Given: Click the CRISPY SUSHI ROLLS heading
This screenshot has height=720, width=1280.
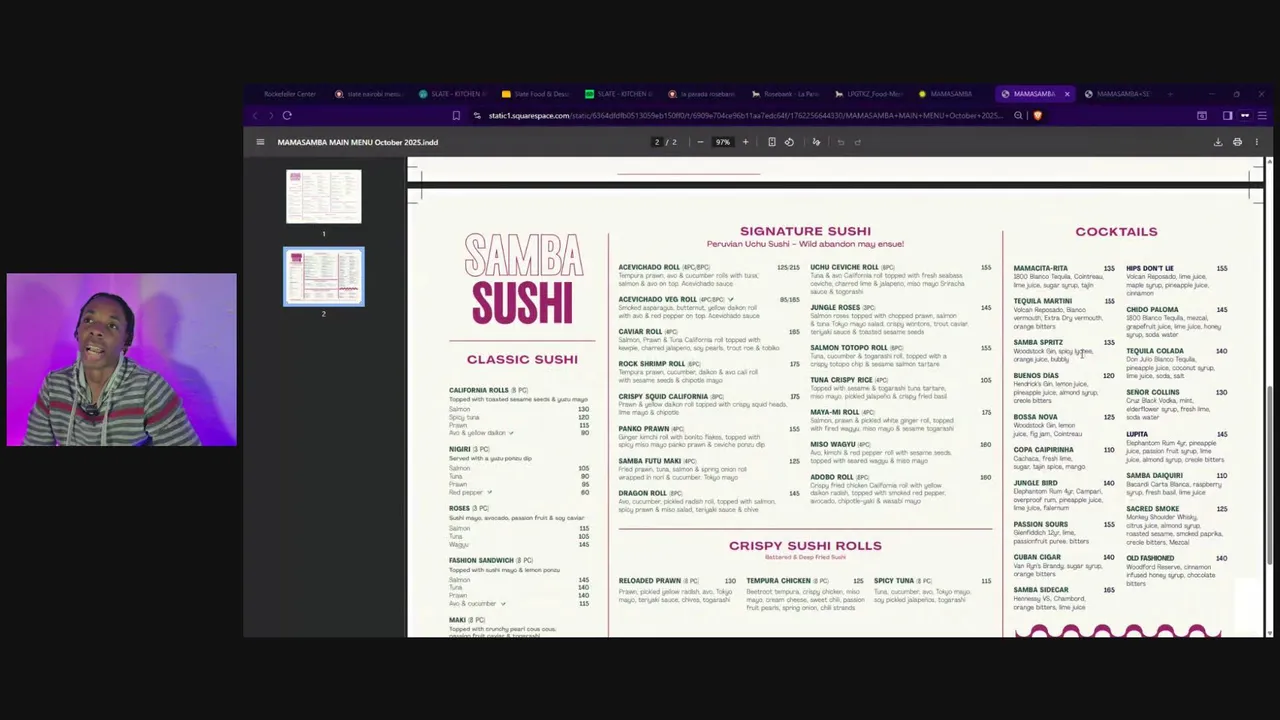Looking at the screenshot, I should click(805, 545).
